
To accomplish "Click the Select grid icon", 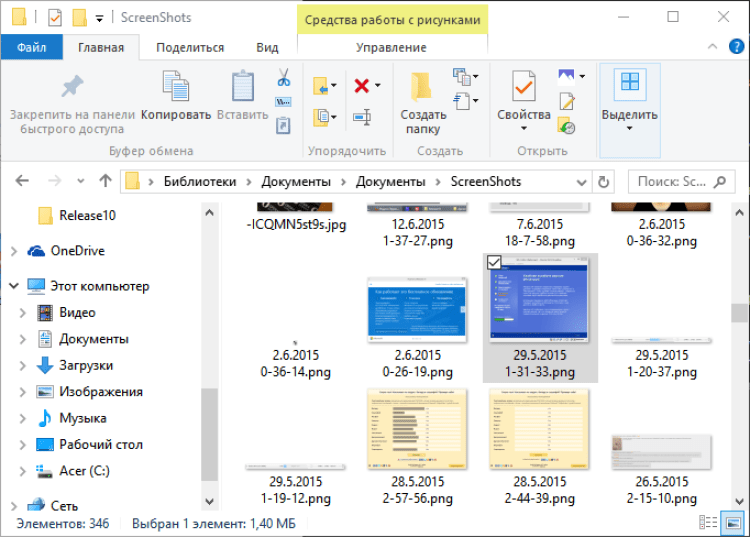I will click(x=630, y=82).
